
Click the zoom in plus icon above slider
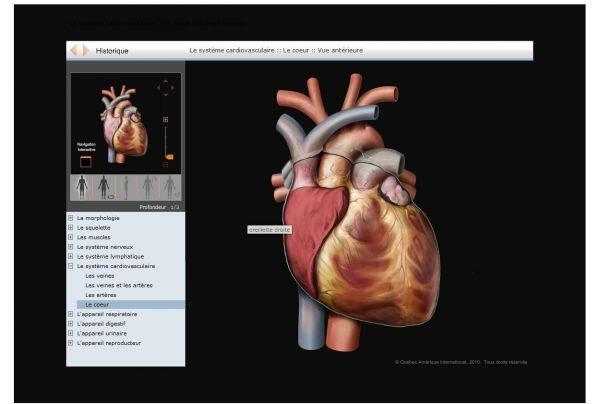point(165,120)
